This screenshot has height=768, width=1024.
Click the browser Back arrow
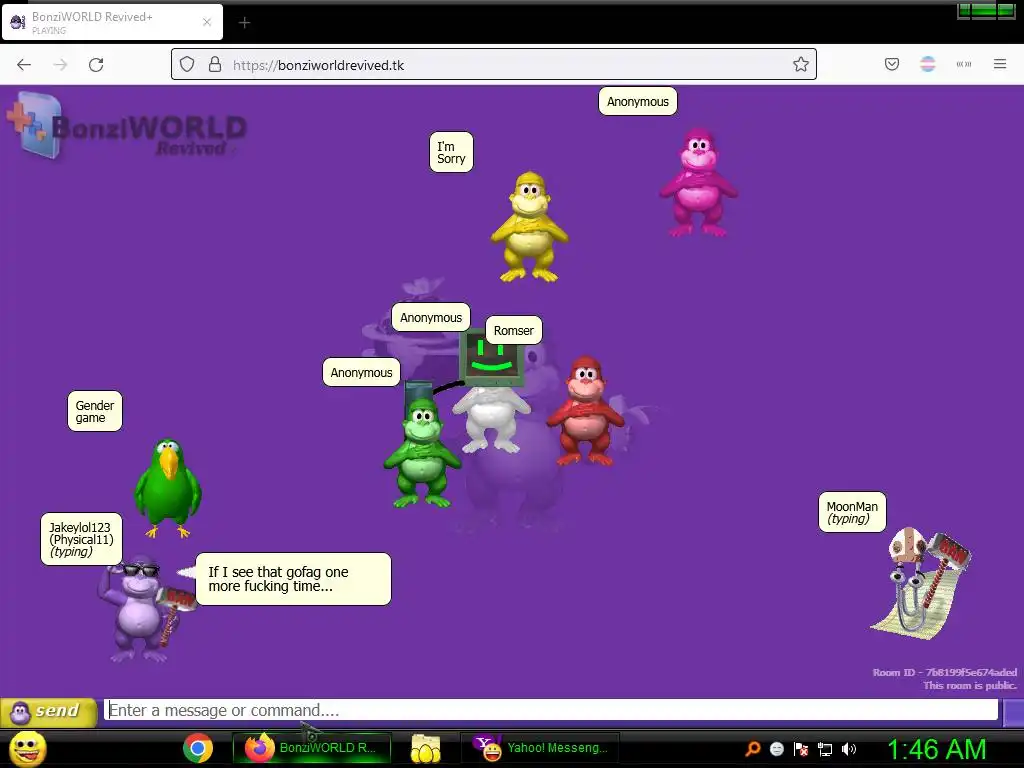click(24, 65)
